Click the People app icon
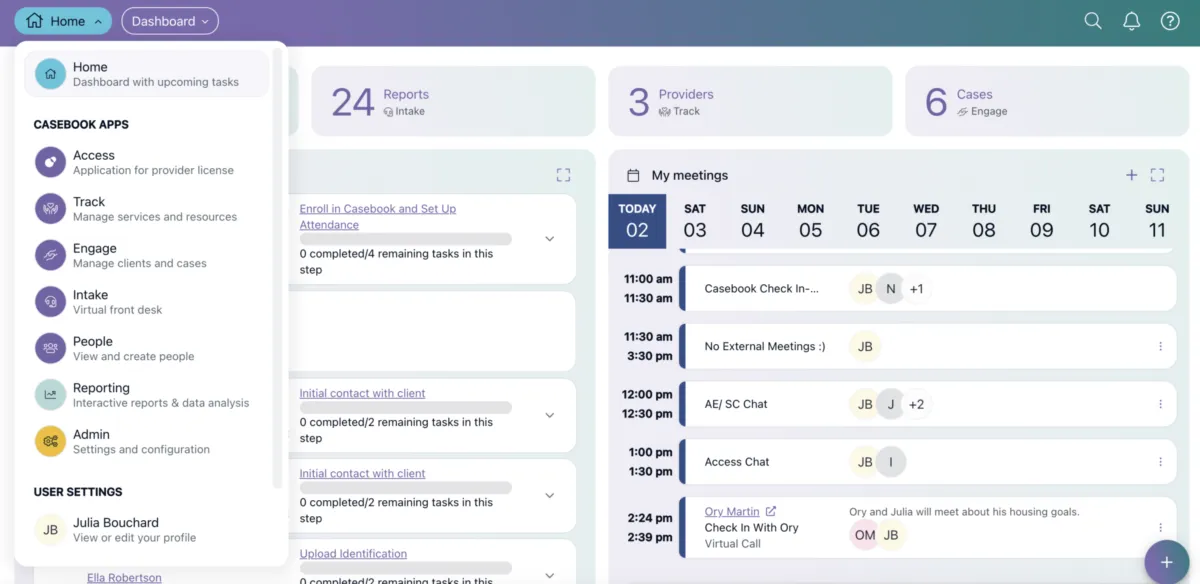The width and height of the screenshot is (1200, 584). [x=50, y=348]
